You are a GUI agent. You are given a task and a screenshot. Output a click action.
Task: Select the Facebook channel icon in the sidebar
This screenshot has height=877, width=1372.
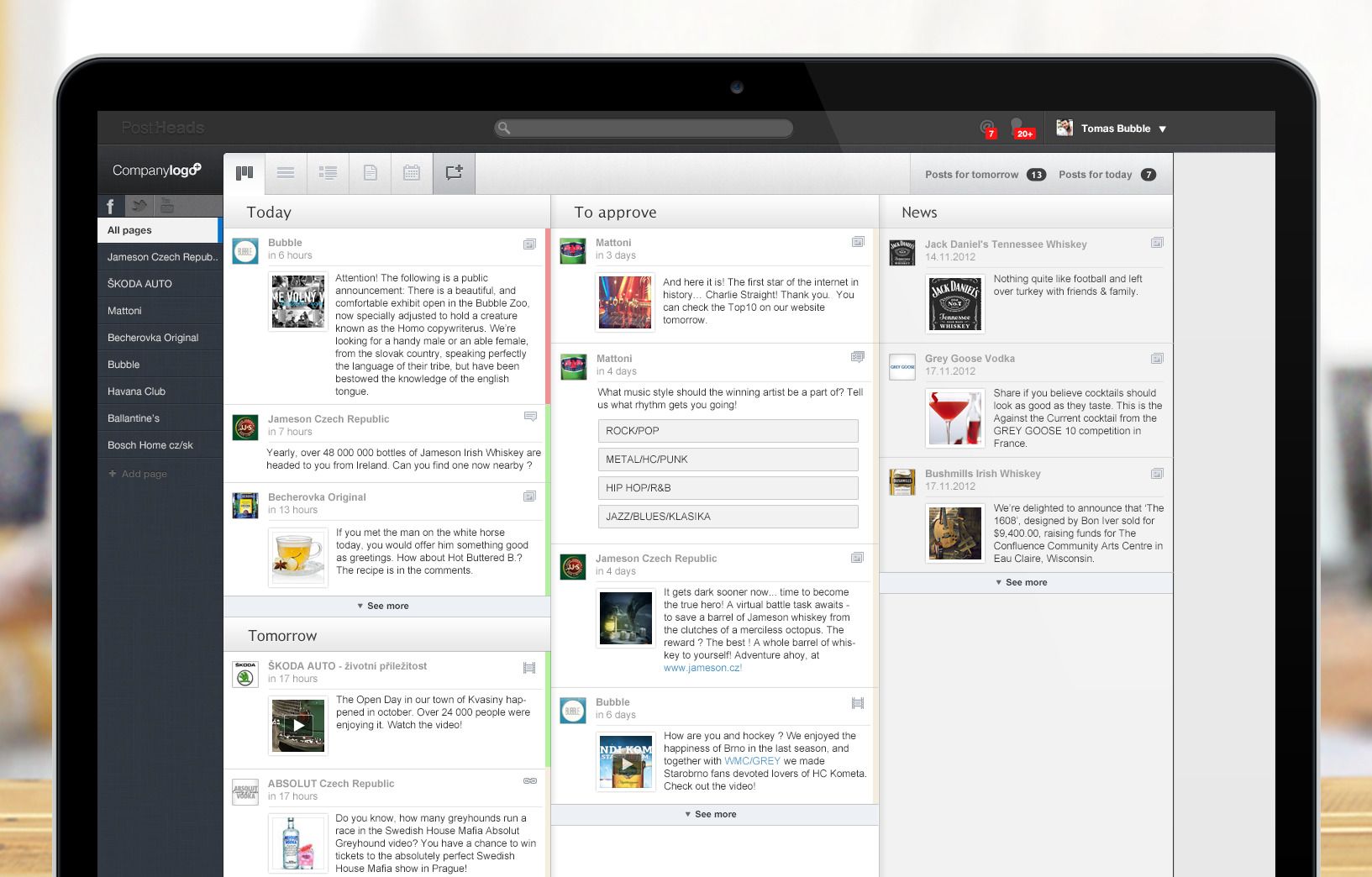pos(110,206)
